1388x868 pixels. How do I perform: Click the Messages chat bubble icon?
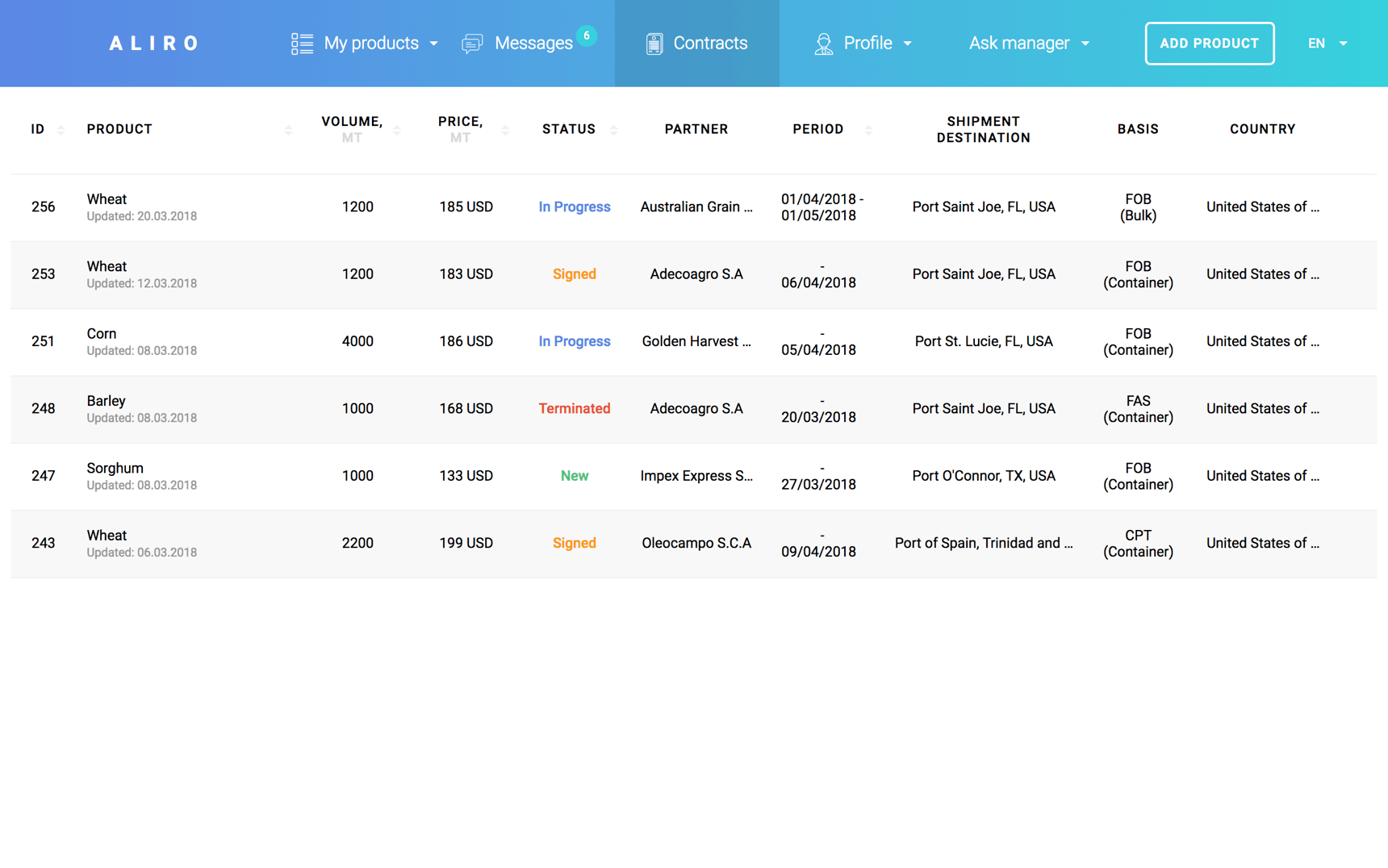472,44
